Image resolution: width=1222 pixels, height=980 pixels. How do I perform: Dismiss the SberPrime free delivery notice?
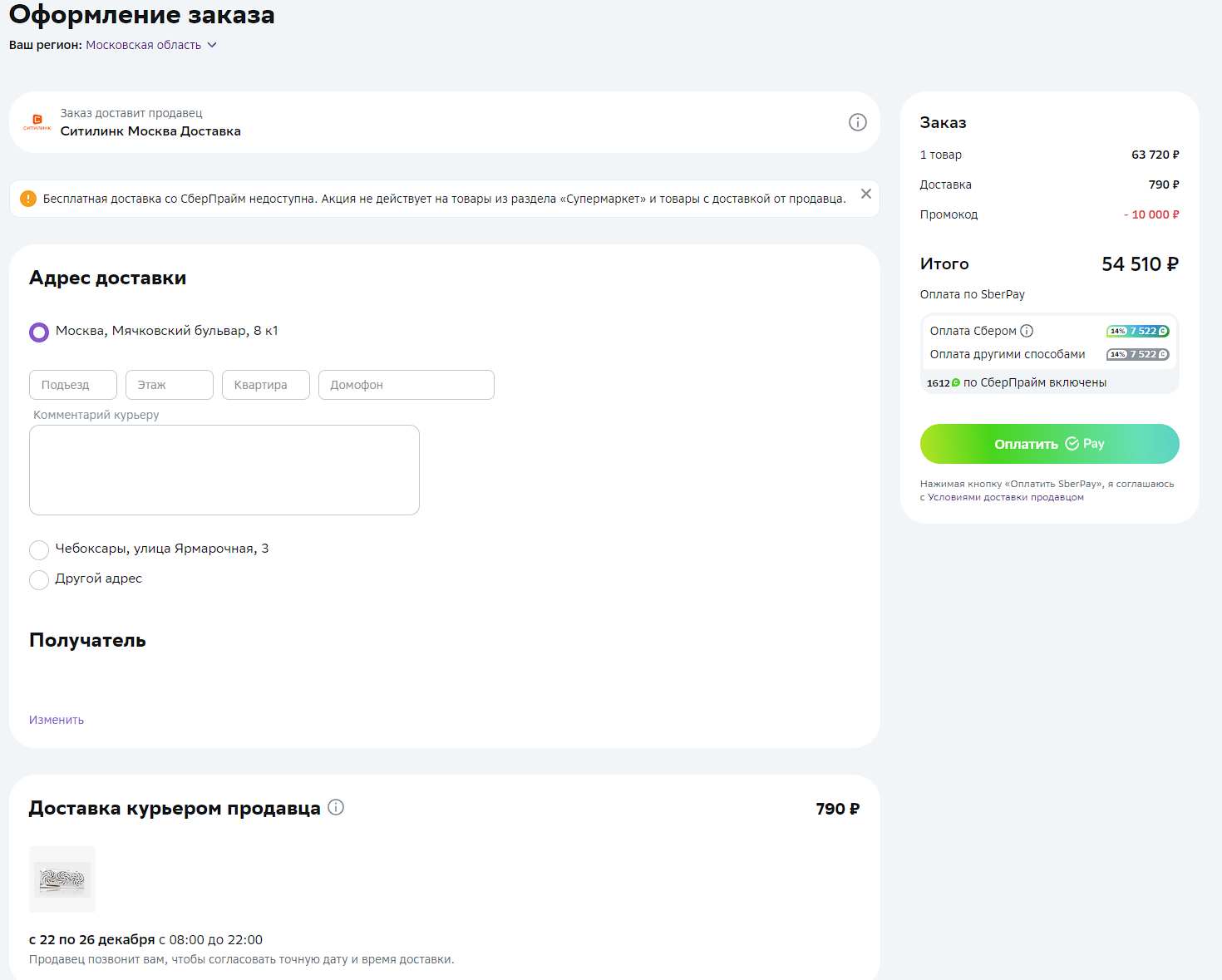[x=865, y=194]
